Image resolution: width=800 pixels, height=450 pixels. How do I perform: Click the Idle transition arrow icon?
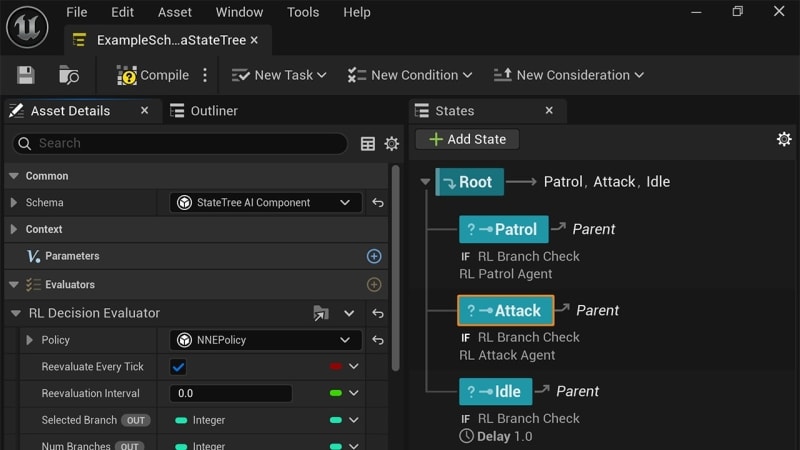coord(542,389)
